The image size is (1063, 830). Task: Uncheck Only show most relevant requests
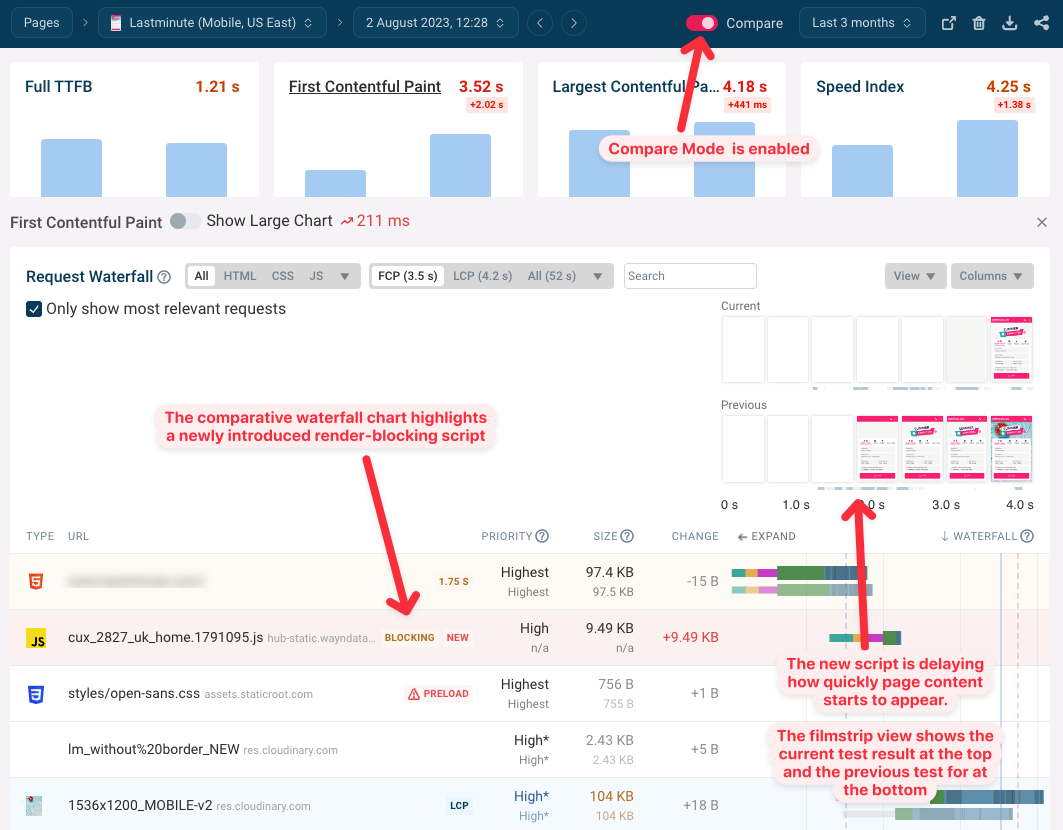coord(34,309)
